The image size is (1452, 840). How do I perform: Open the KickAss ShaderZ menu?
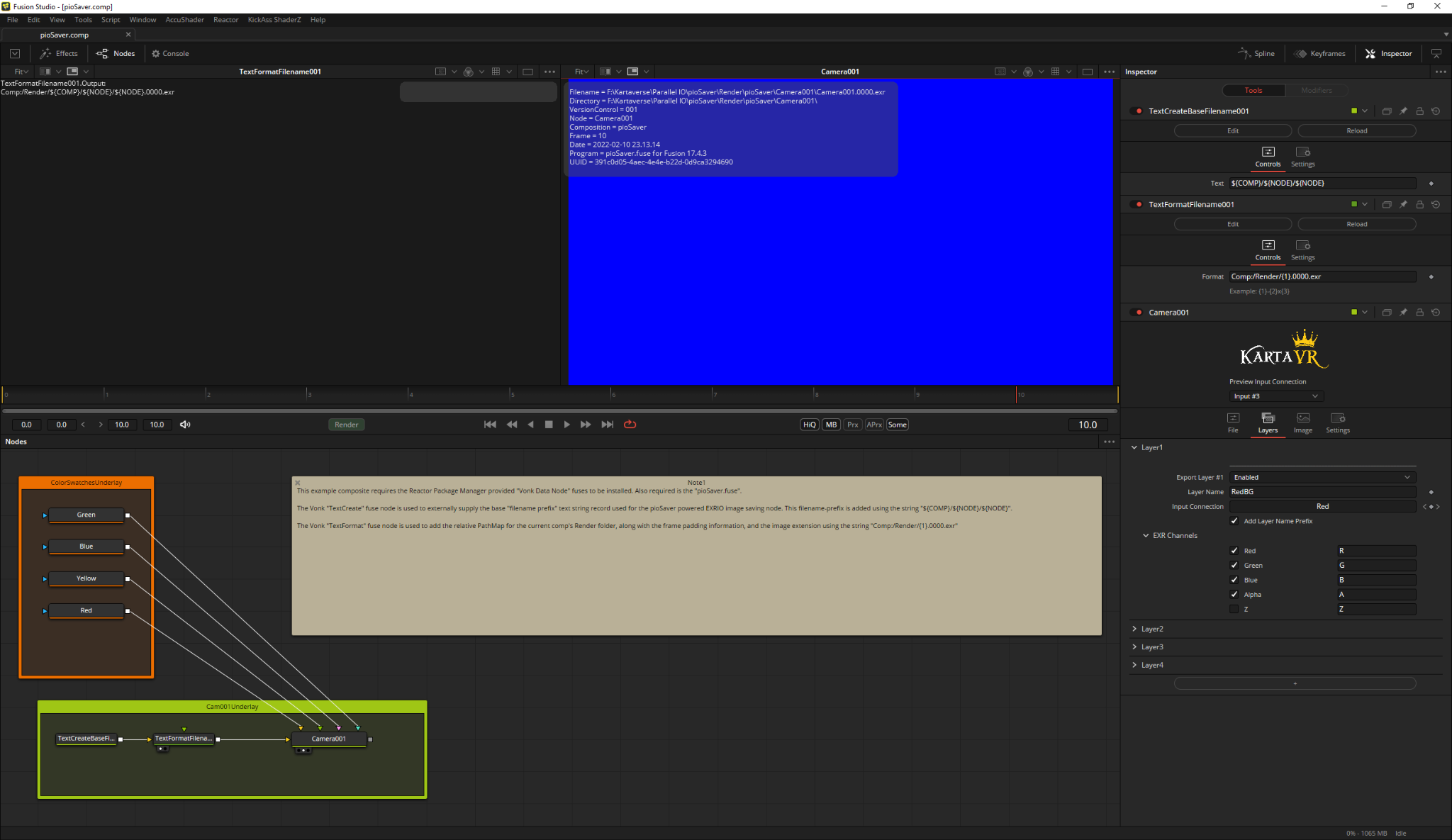tap(274, 20)
